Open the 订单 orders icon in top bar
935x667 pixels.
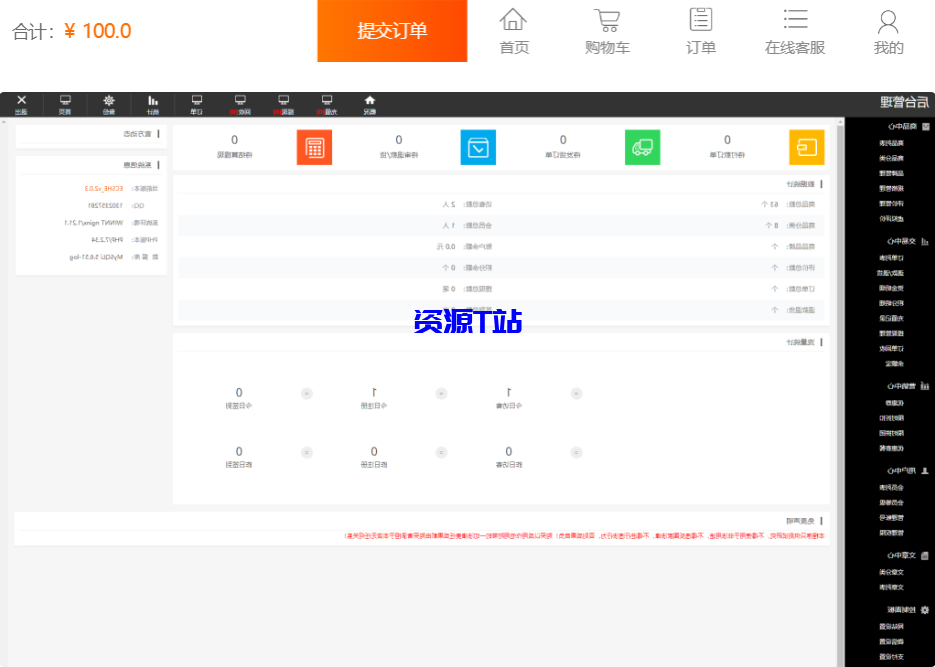700,31
